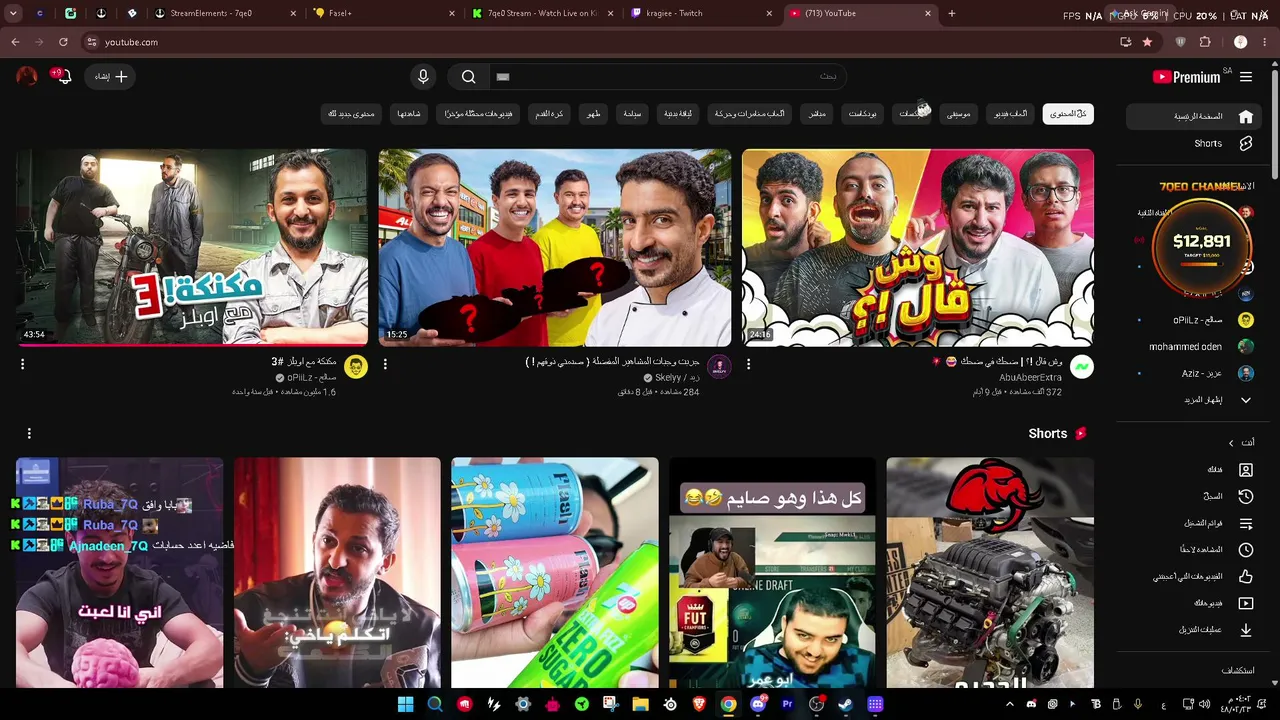Open Premiere Pro from the taskbar

pyautogui.click(x=787, y=704)
